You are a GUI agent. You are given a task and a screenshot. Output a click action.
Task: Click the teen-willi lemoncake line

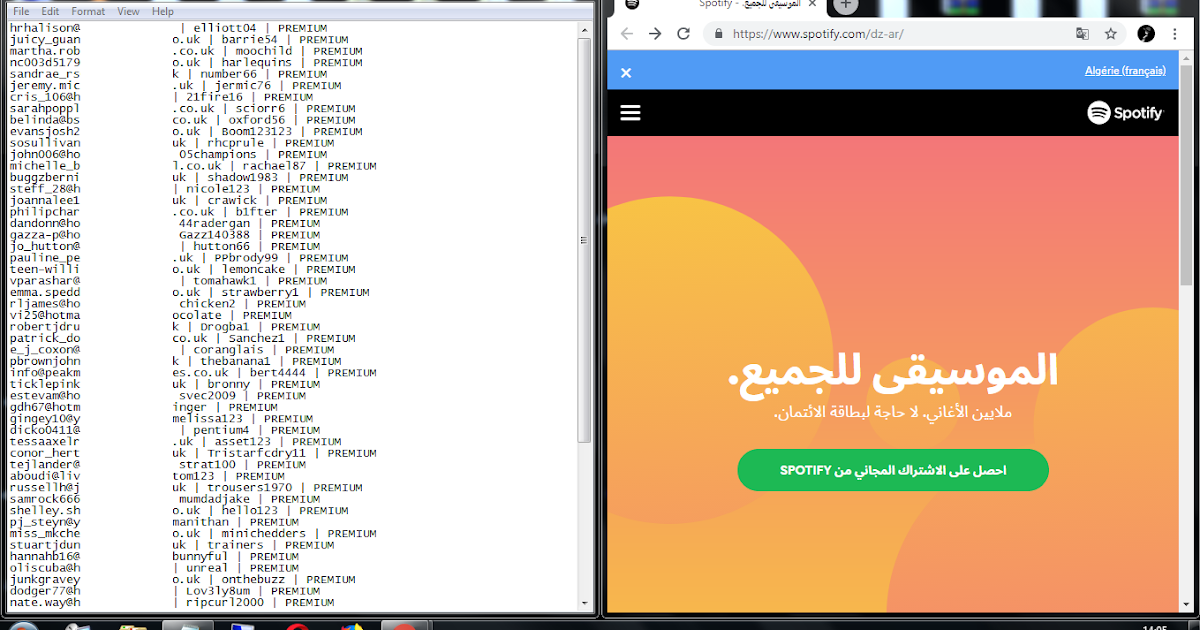coord(183,269)
